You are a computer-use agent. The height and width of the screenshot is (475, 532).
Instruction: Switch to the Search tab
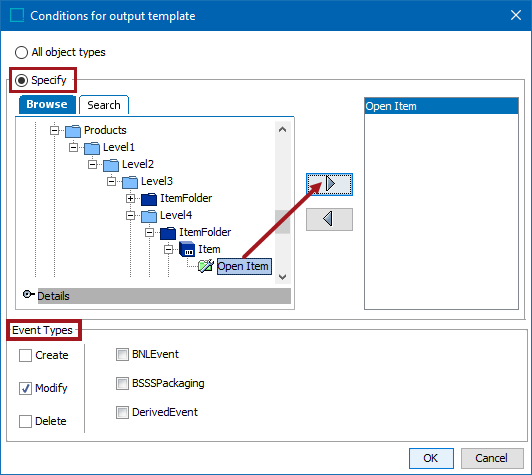click(x=104, y=105)
